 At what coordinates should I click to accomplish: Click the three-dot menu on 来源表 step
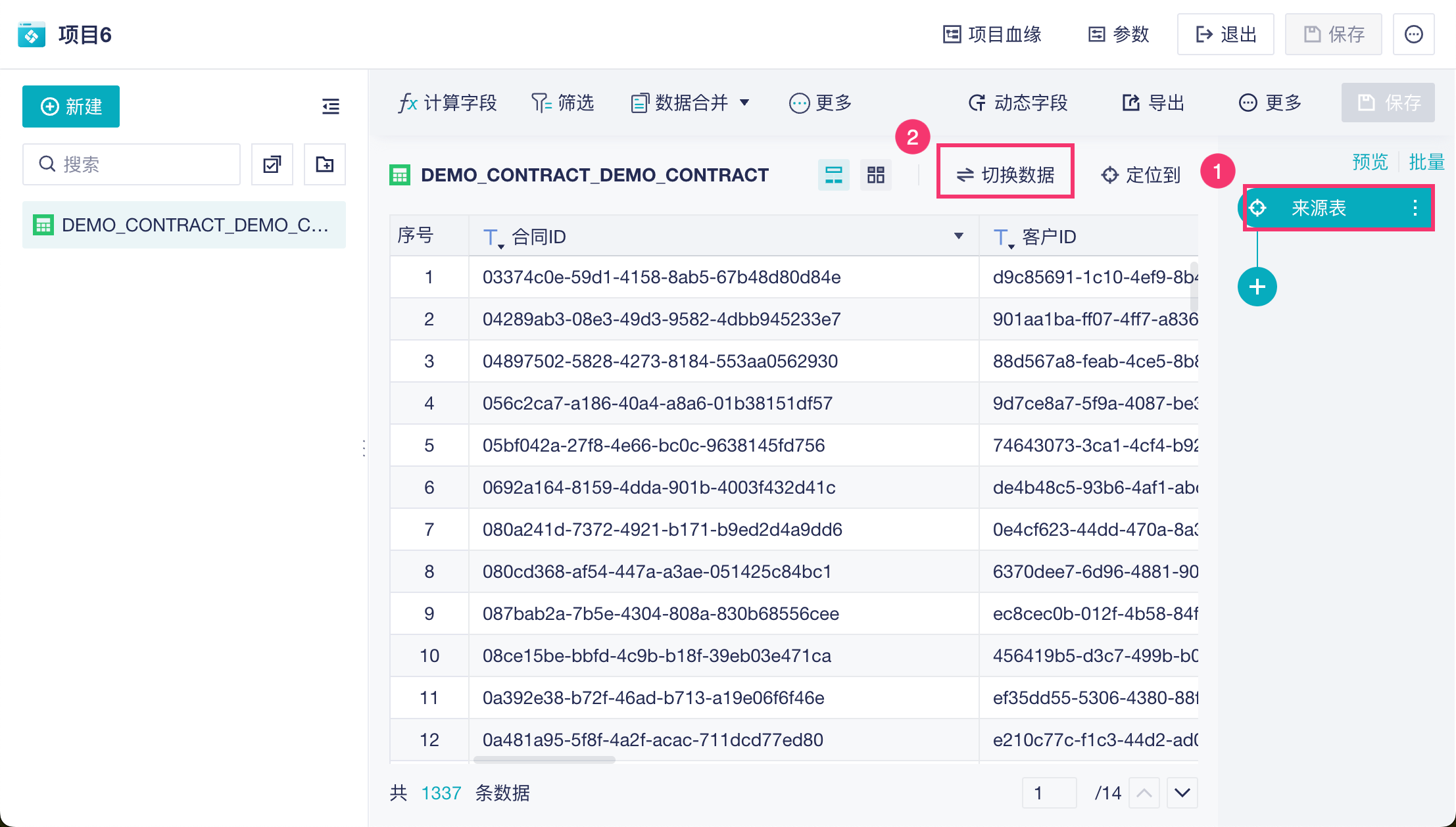point(1415,208)
